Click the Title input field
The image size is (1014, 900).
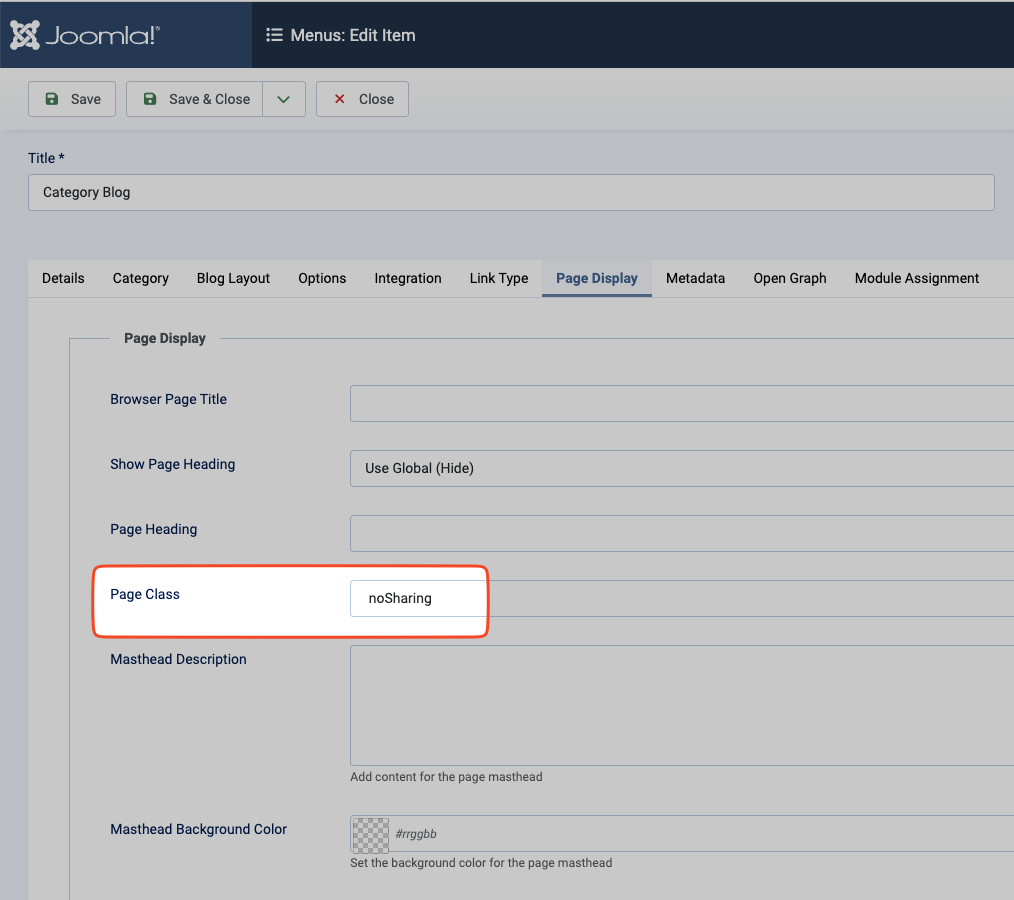tap(511, 192)
